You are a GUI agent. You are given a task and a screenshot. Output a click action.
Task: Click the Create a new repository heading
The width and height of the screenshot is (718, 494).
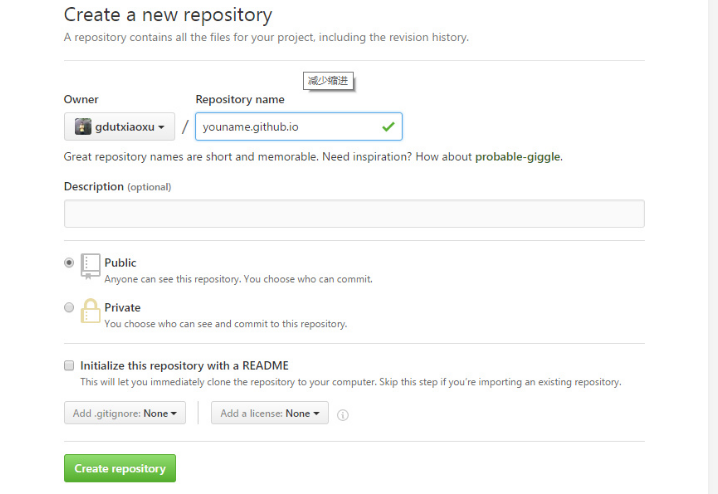coord(167,15)
